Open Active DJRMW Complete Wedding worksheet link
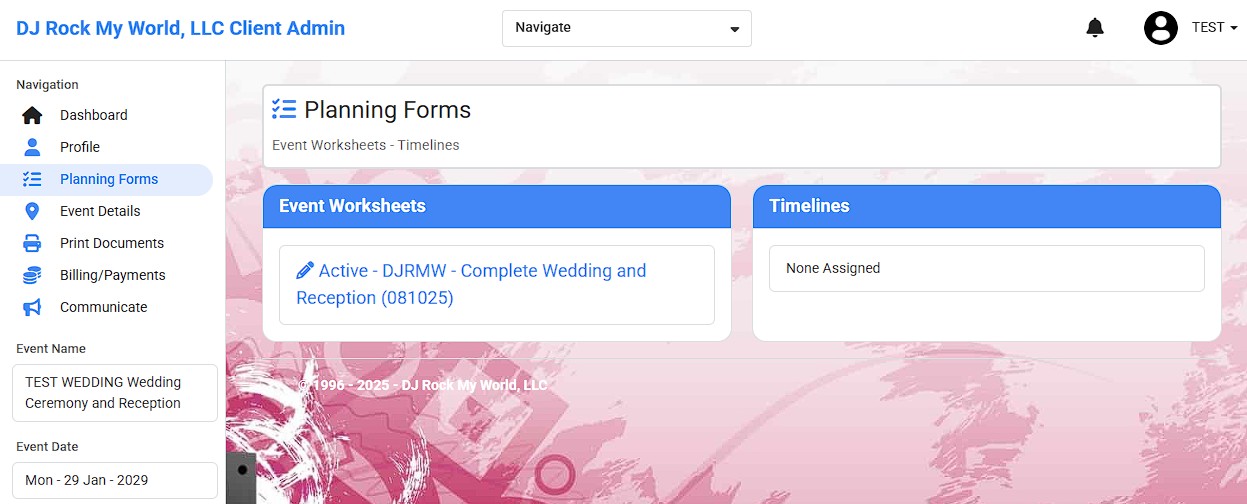The width and height of the screenshot is (1247, 504). (471, 284)
